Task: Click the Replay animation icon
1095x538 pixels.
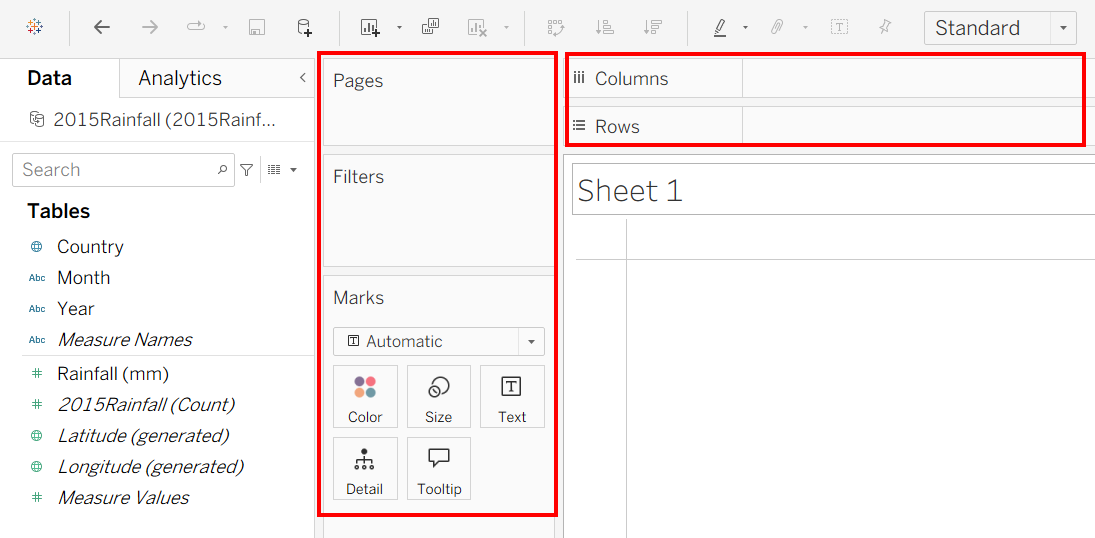Action: pos(196,28)
